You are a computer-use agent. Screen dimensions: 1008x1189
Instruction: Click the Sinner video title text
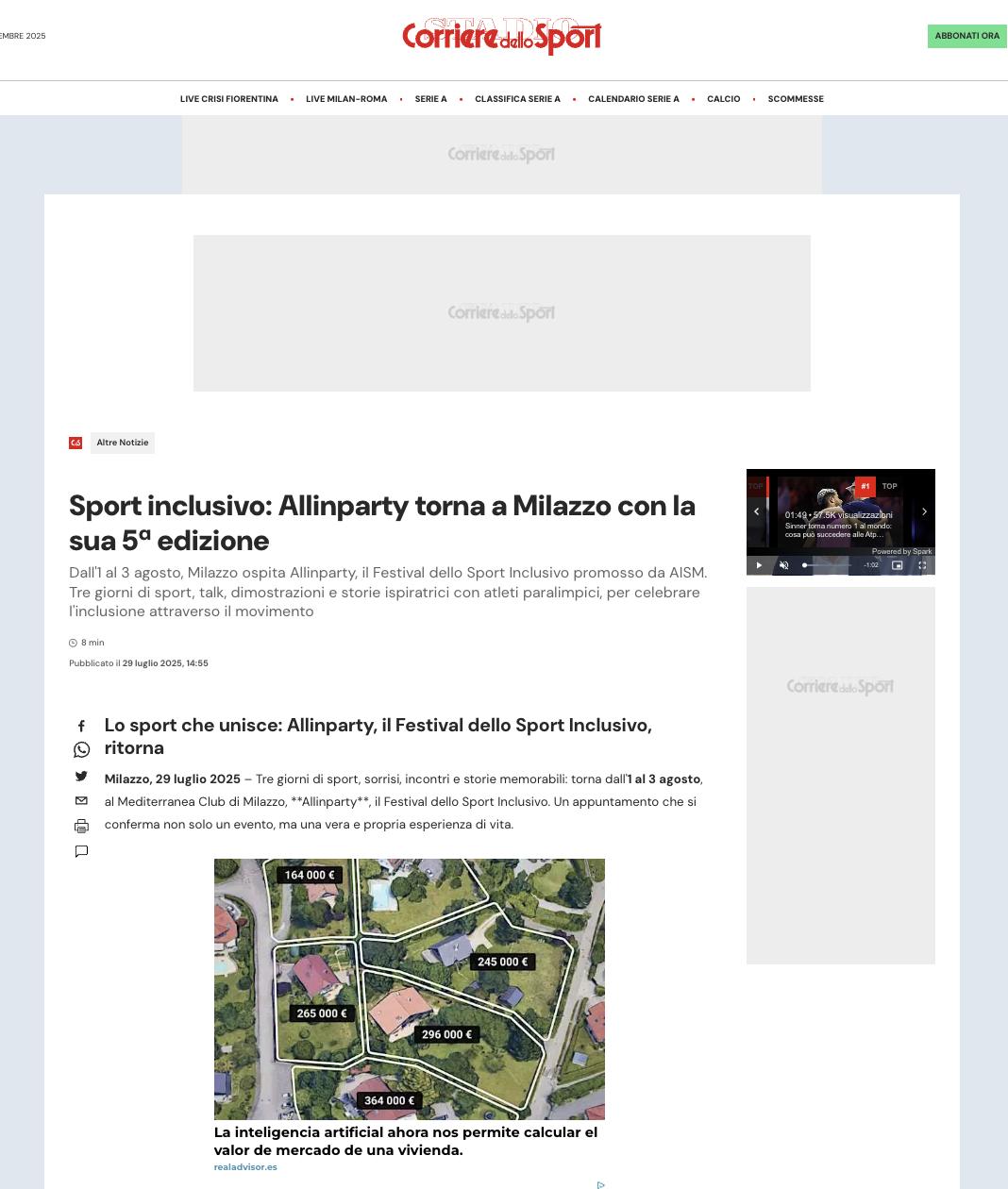838,530
